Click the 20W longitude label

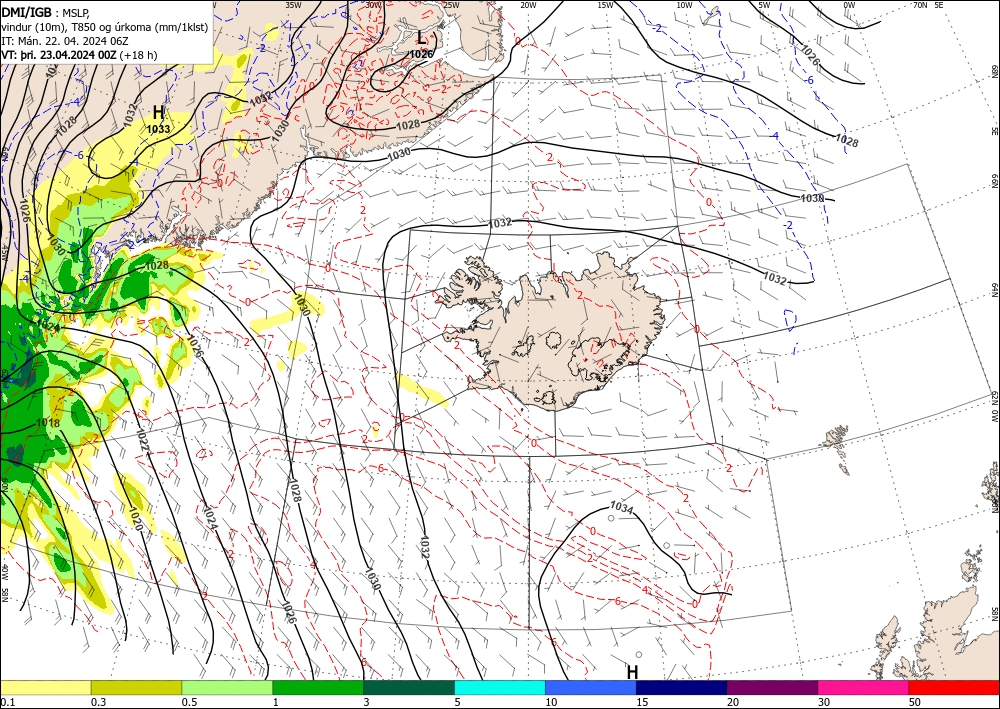[x=528, y=4]
